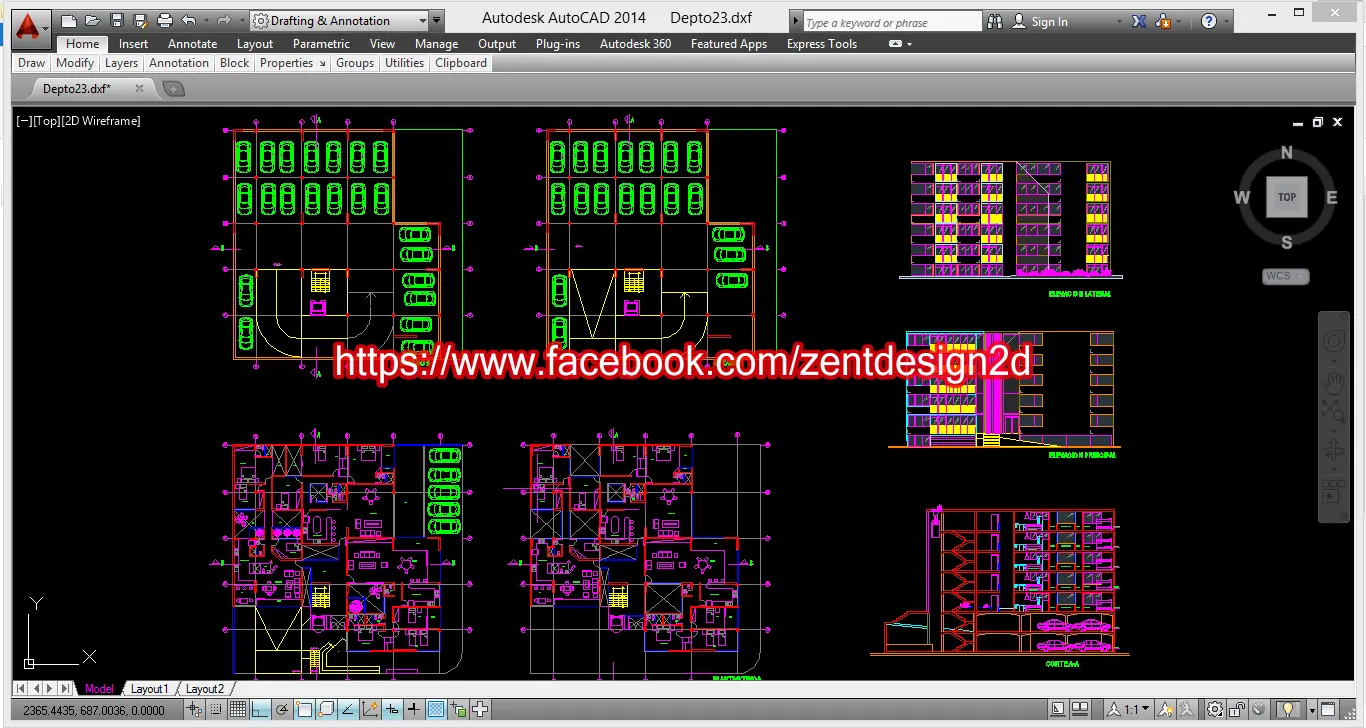
Task: Click the binoculars search icon
Action: (995, 21)
